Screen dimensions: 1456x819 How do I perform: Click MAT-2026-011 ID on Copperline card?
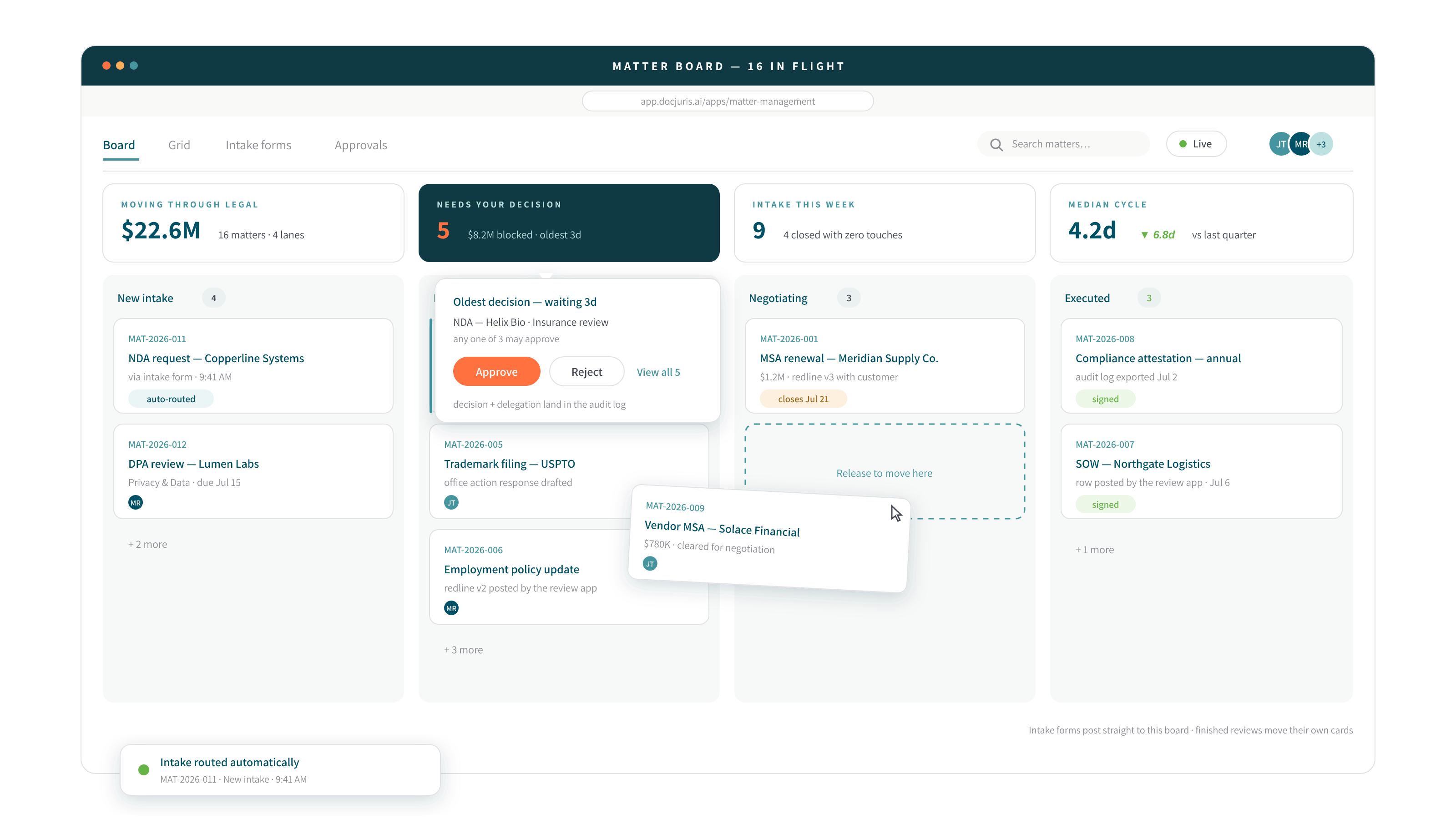157,339
